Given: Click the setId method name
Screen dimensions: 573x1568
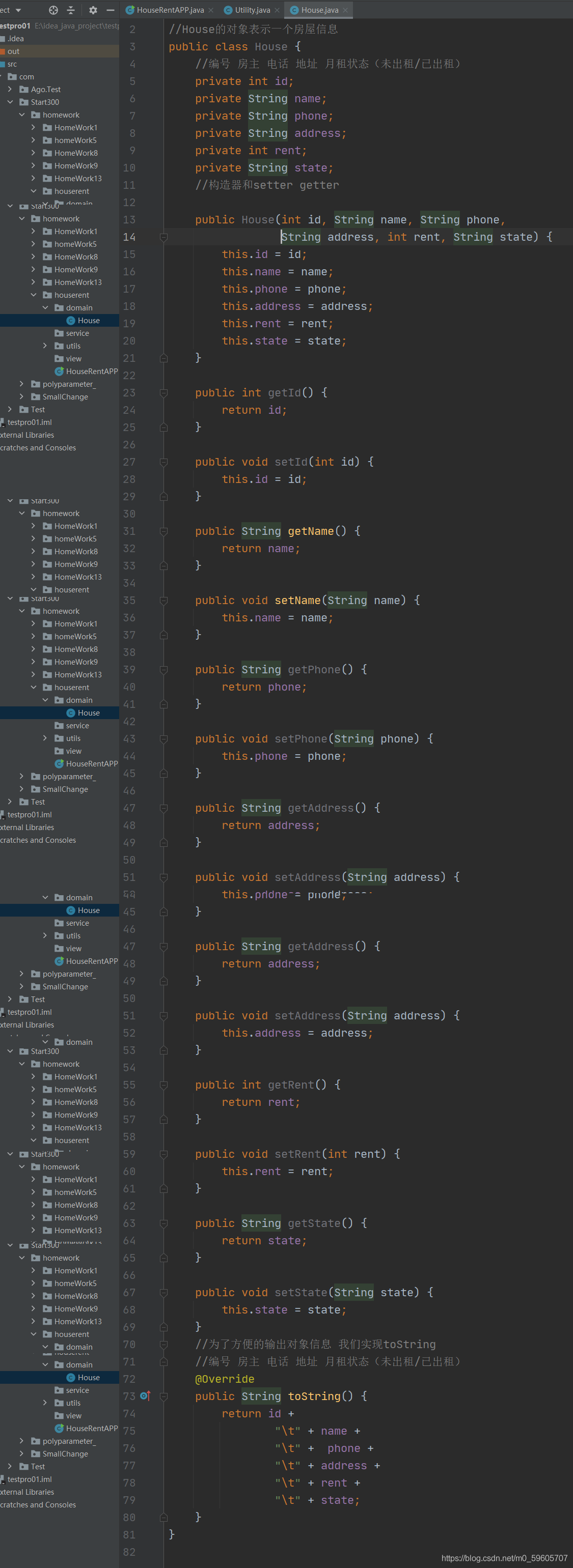Looking at the screenshot, I should (291, 462).
